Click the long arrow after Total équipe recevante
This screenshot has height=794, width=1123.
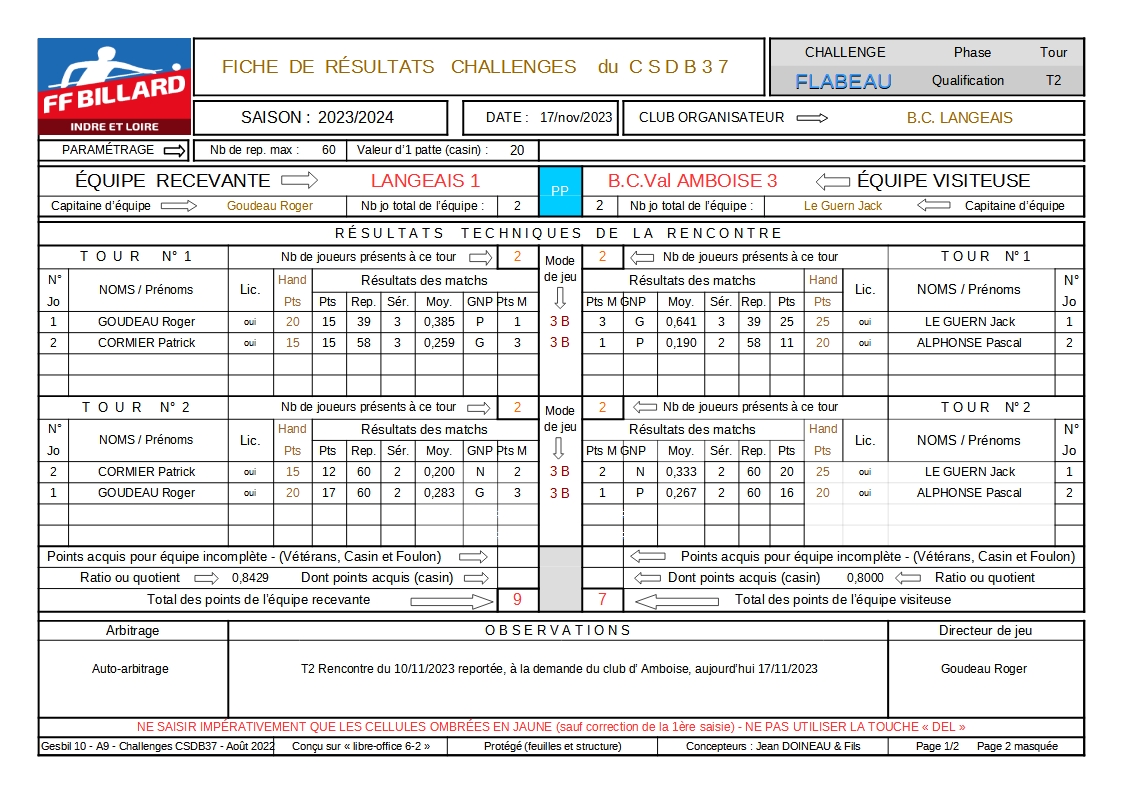coord(452,601)
